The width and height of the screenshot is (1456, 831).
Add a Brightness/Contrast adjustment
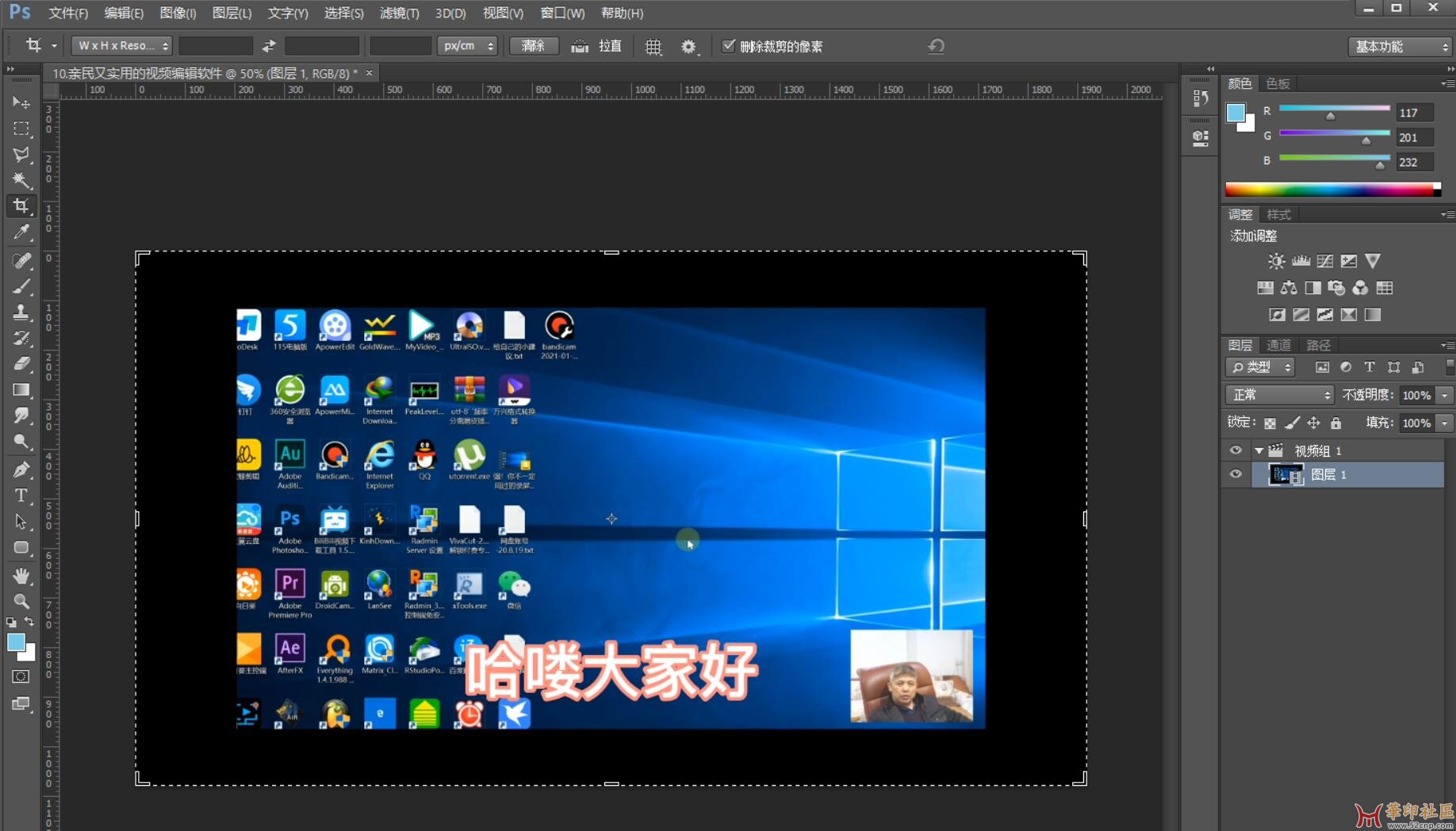(x=1276, y=261)
